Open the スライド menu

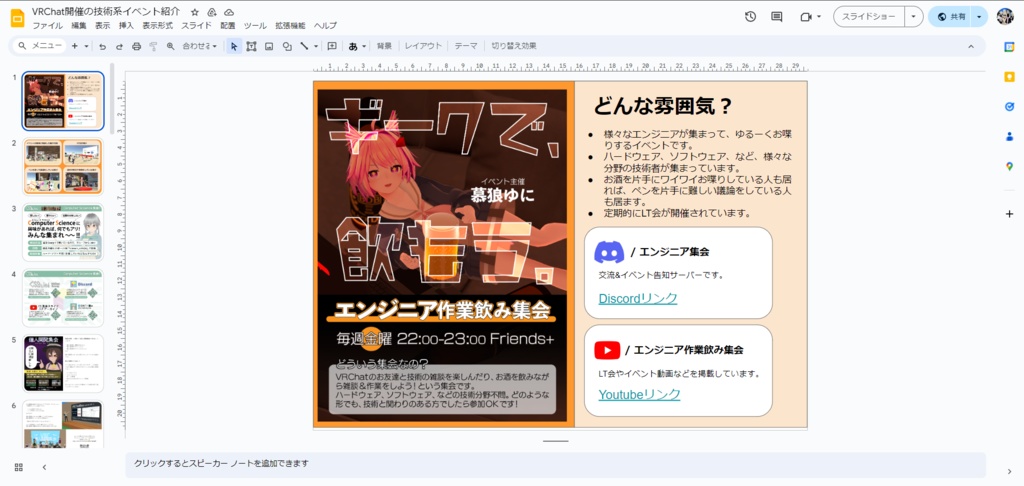(x=197, y=26)
